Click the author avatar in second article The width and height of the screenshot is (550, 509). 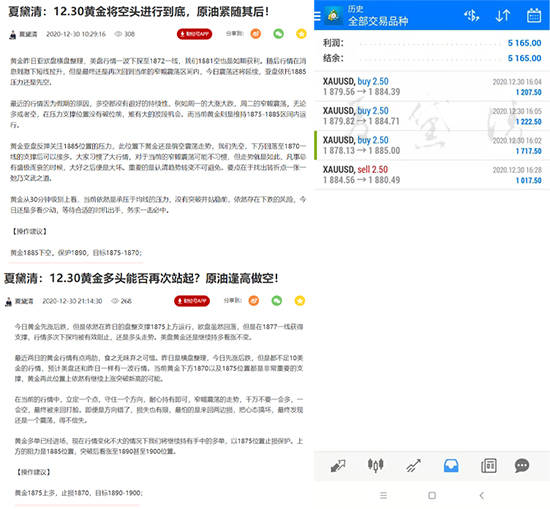9,301
